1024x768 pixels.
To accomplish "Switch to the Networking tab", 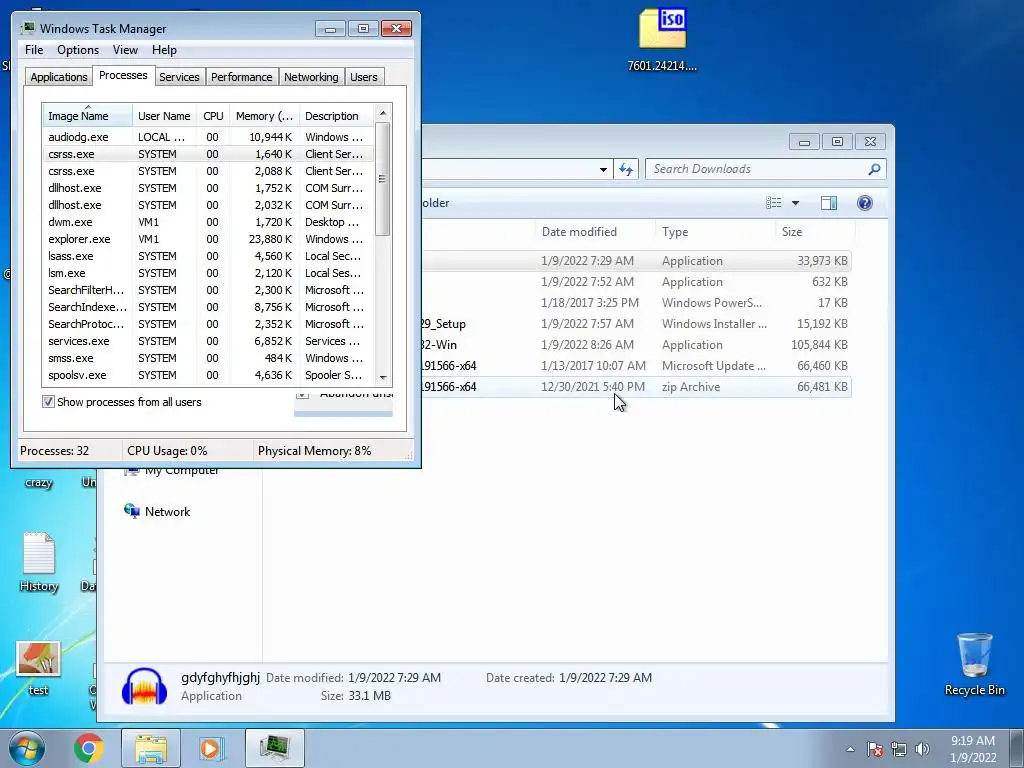I will [x=311, y=77].
